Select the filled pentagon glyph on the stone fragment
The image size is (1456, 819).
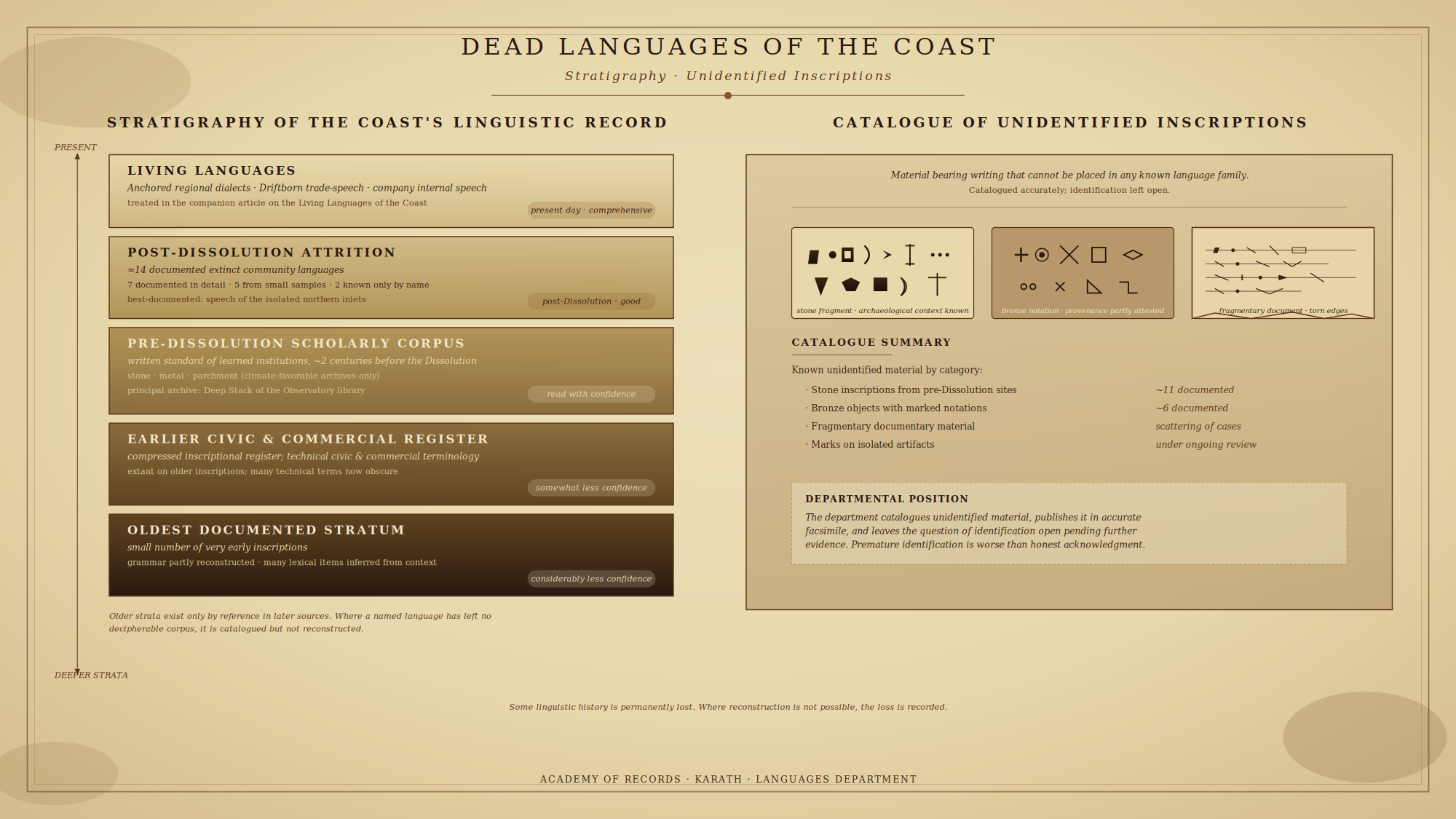[x=850, y=284]
